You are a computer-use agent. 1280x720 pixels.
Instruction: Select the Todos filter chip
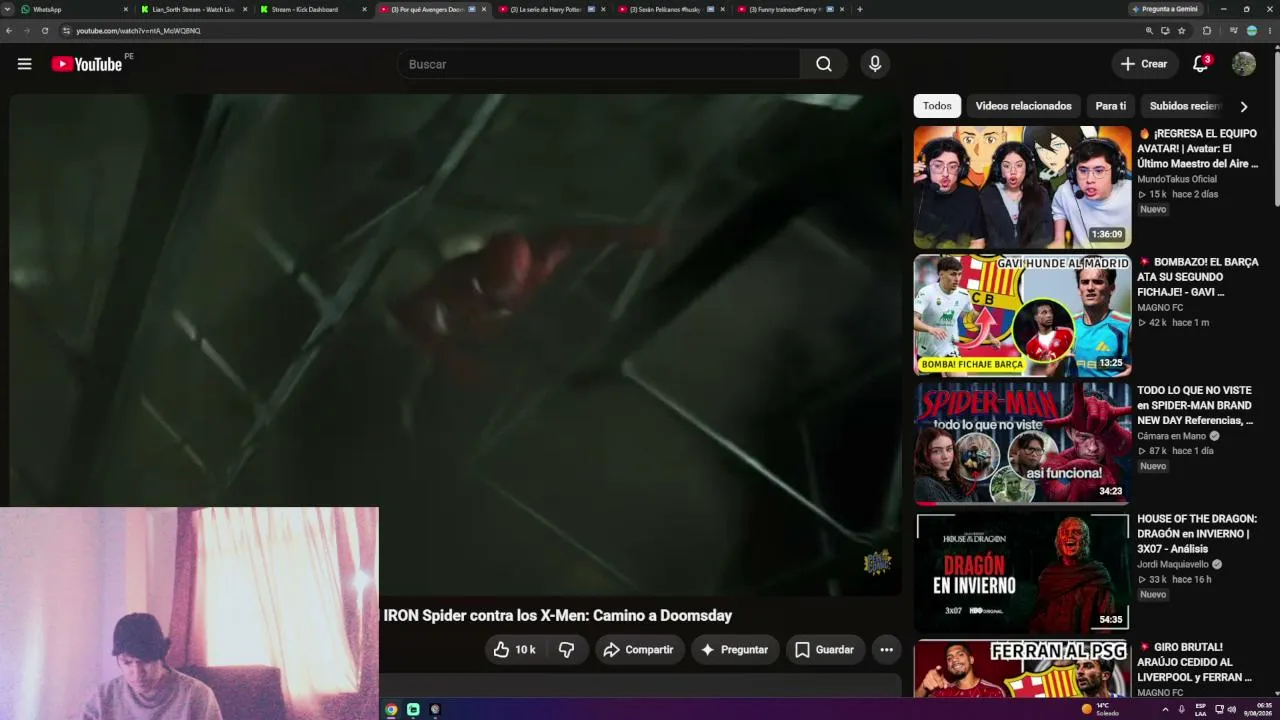[937, 106]
